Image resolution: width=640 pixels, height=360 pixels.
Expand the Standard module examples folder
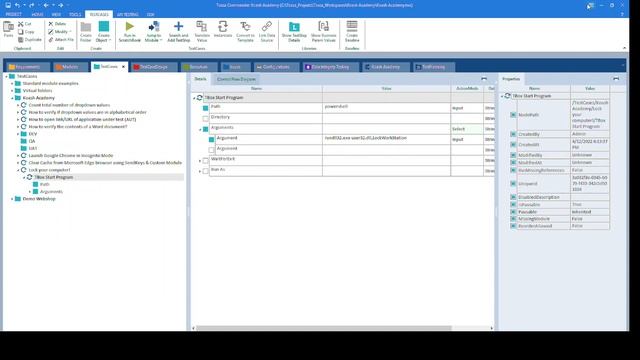pos(12,83)
